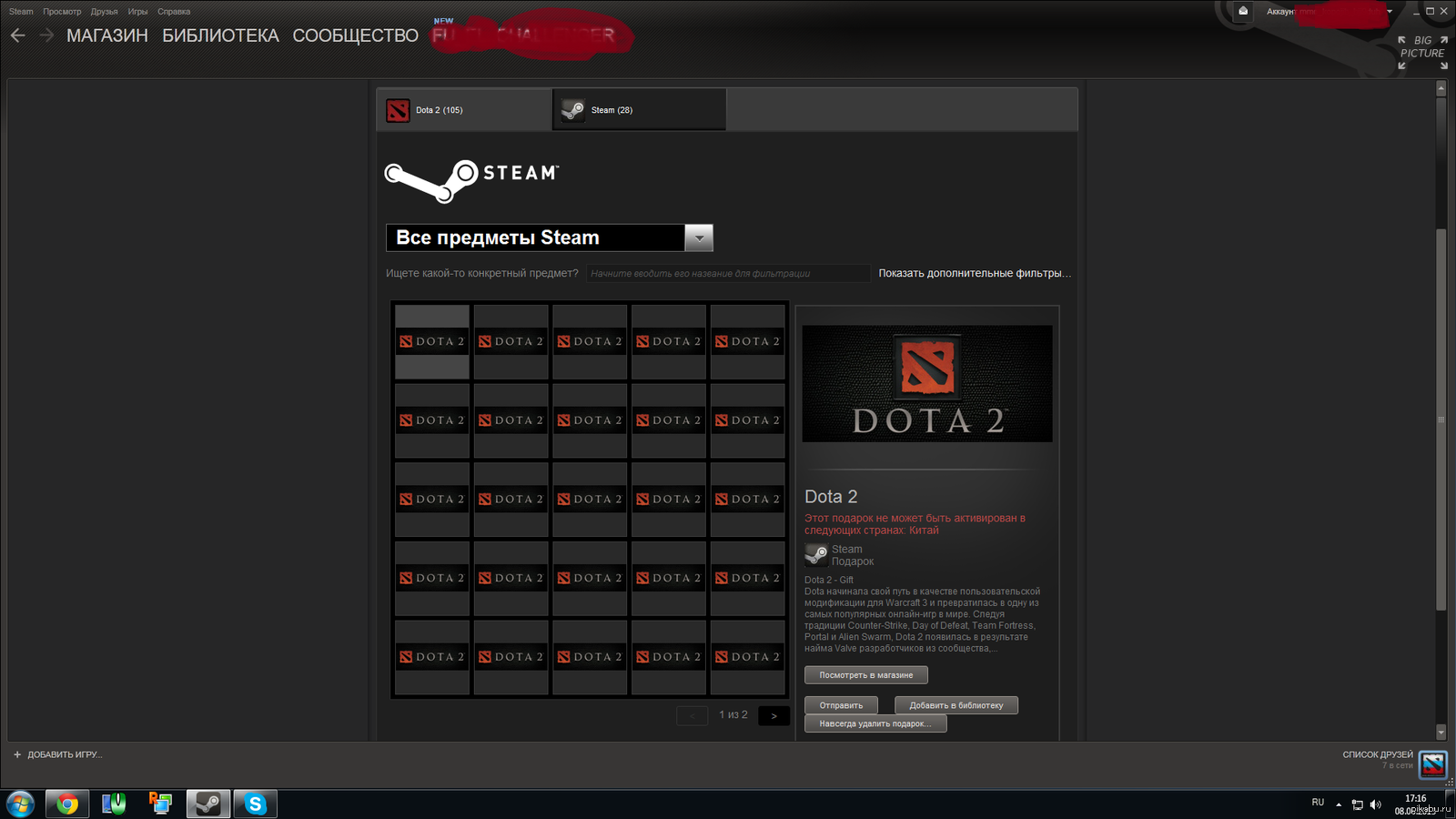Viewport: 1456px width, 819px height.
Task: Switch to Steam (28) inventory tab
Action: point(640,110)
